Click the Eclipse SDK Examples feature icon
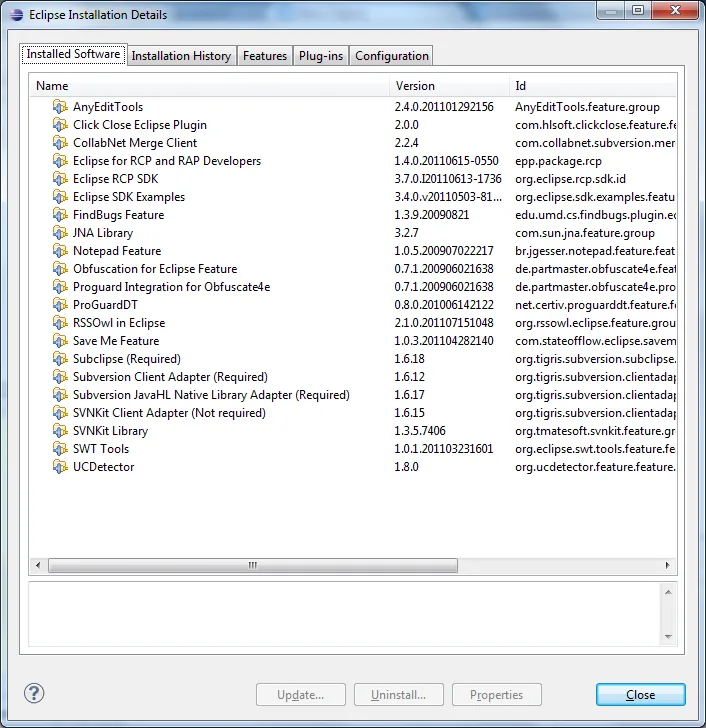This screenshot has height=728, width=706. pyautogui.click(x=59, y=197)
